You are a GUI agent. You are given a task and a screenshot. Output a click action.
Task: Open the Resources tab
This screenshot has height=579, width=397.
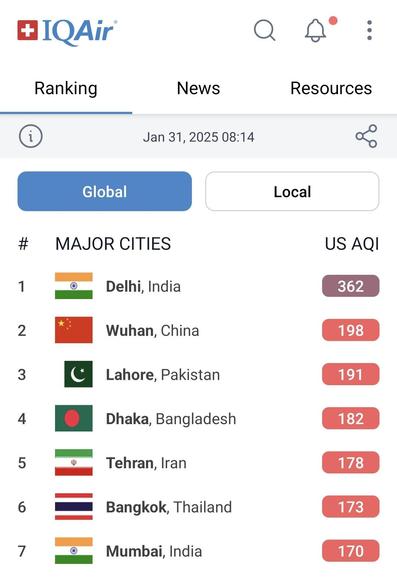point(331,88)
